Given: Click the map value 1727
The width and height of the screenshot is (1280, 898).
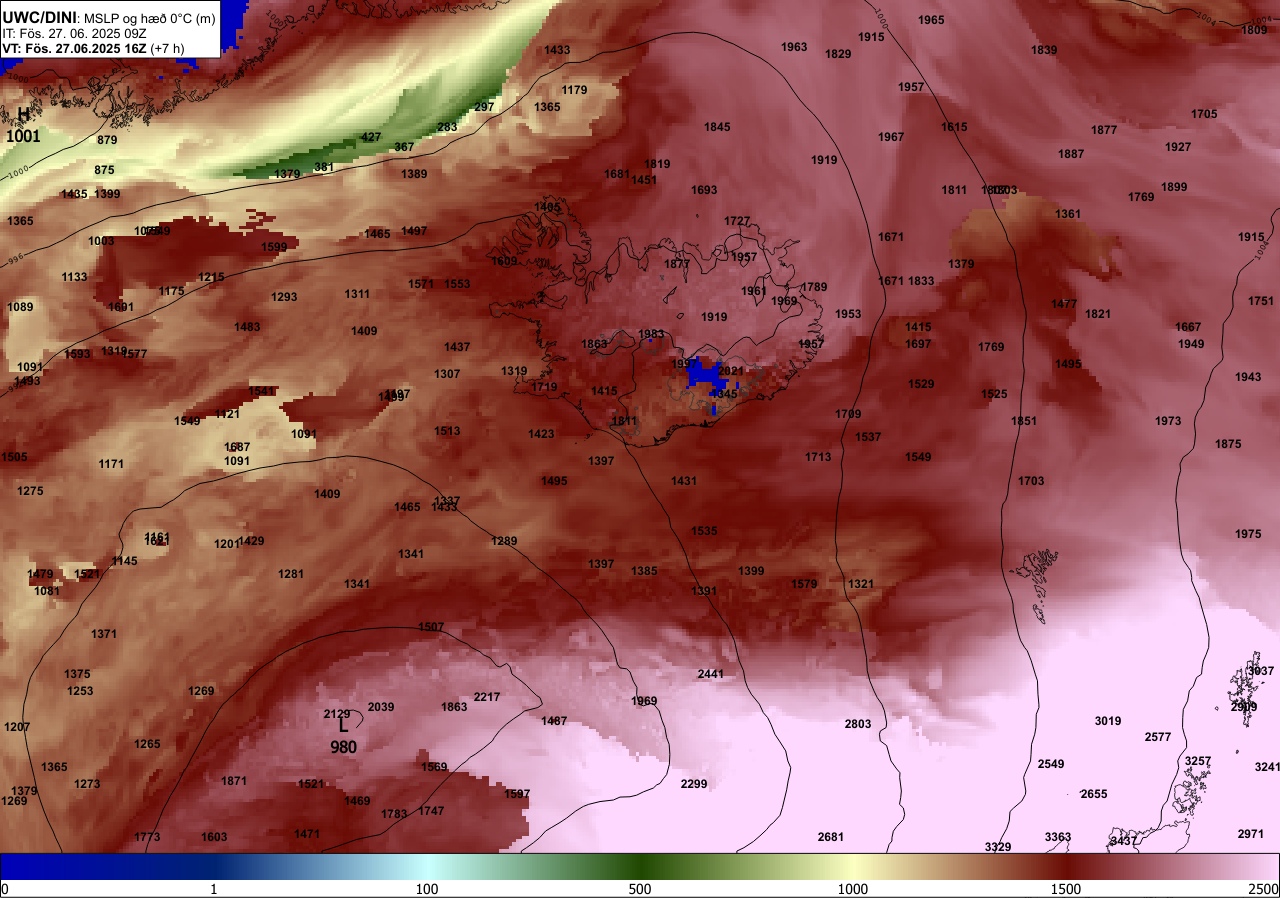Looking at the screenshot, I should 737,221.
